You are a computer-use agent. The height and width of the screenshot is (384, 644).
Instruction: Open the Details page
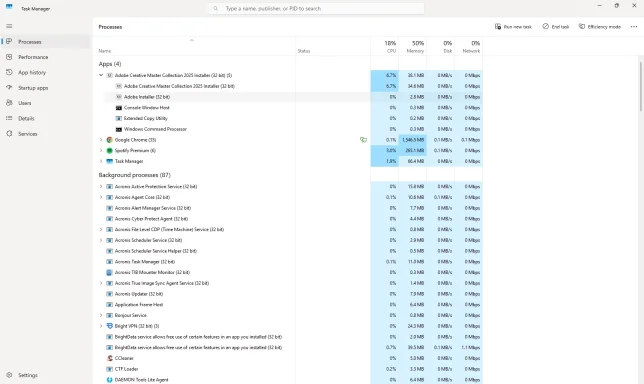click(x=45, y=118)
